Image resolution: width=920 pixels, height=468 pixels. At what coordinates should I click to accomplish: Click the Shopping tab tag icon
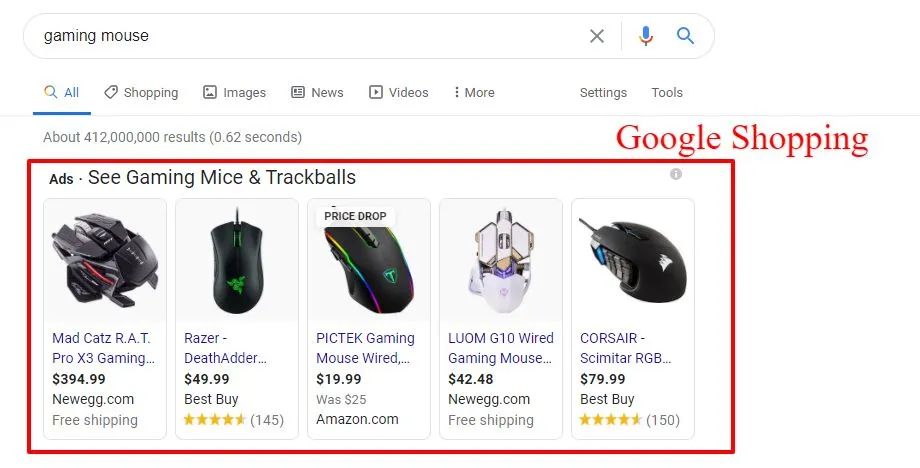click(x=111, y=92)
